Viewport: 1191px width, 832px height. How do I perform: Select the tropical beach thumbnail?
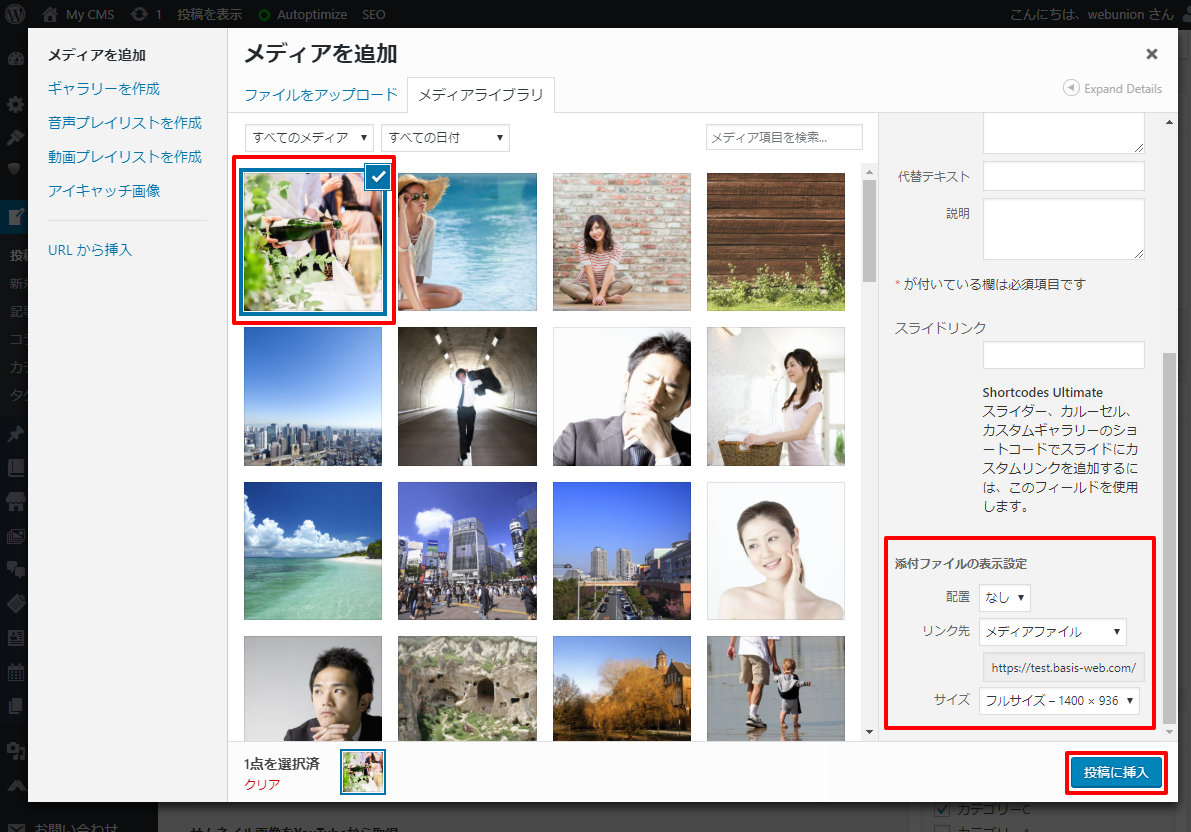(x=313, y=551)
